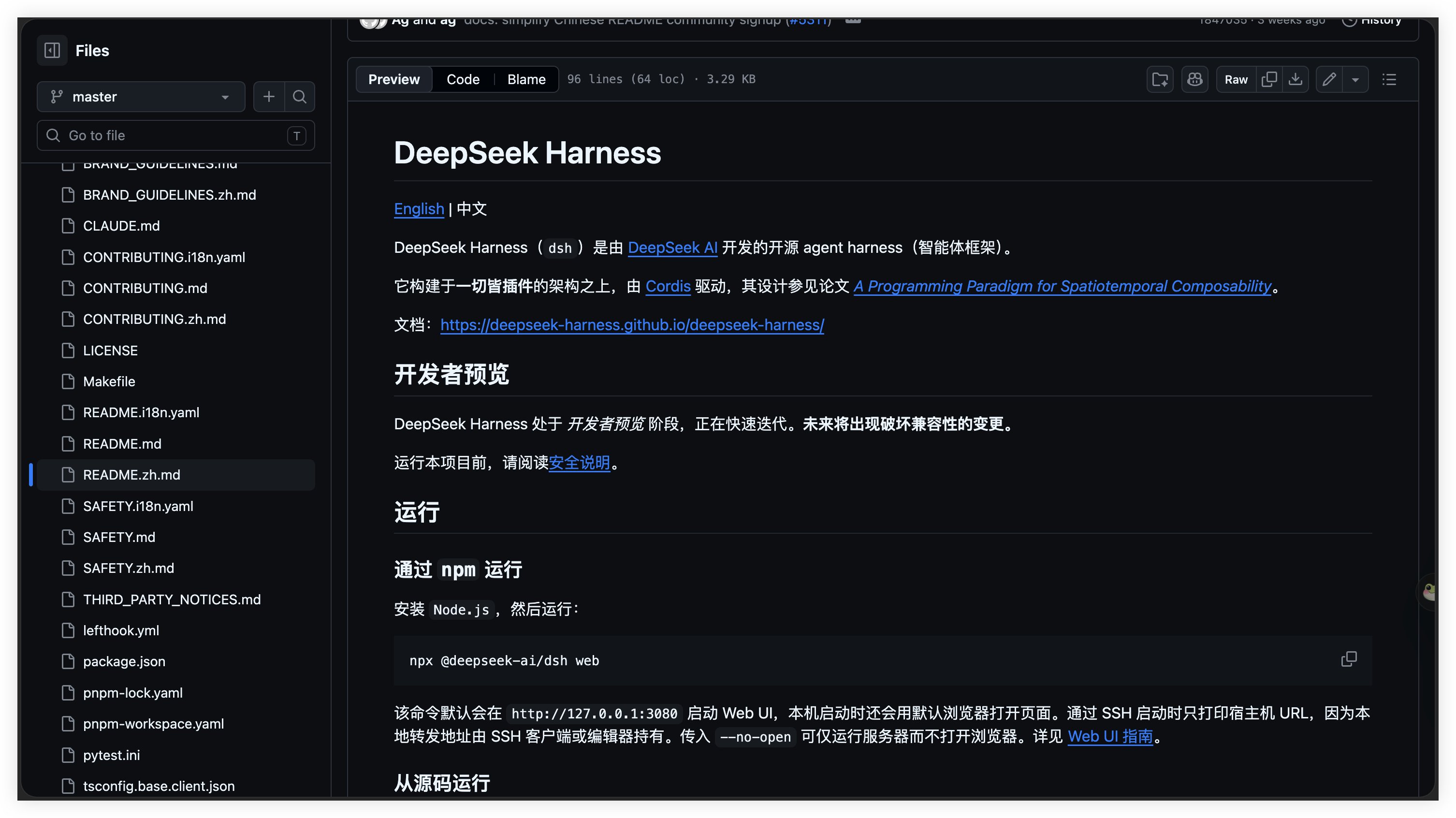Image resolution: width=1456 pixels, height=818 pixels.
Task: Open the outline list icon
Action: [x=1389, y=79]
